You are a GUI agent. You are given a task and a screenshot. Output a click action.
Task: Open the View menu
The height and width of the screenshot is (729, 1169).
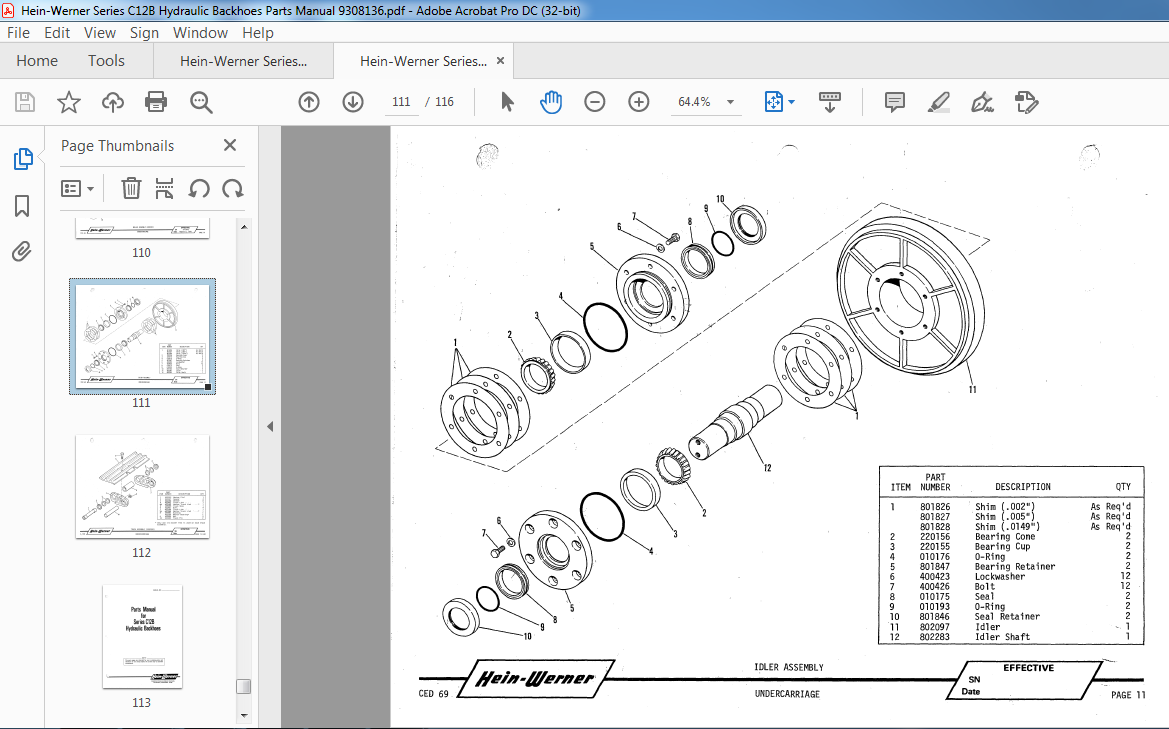99,33
